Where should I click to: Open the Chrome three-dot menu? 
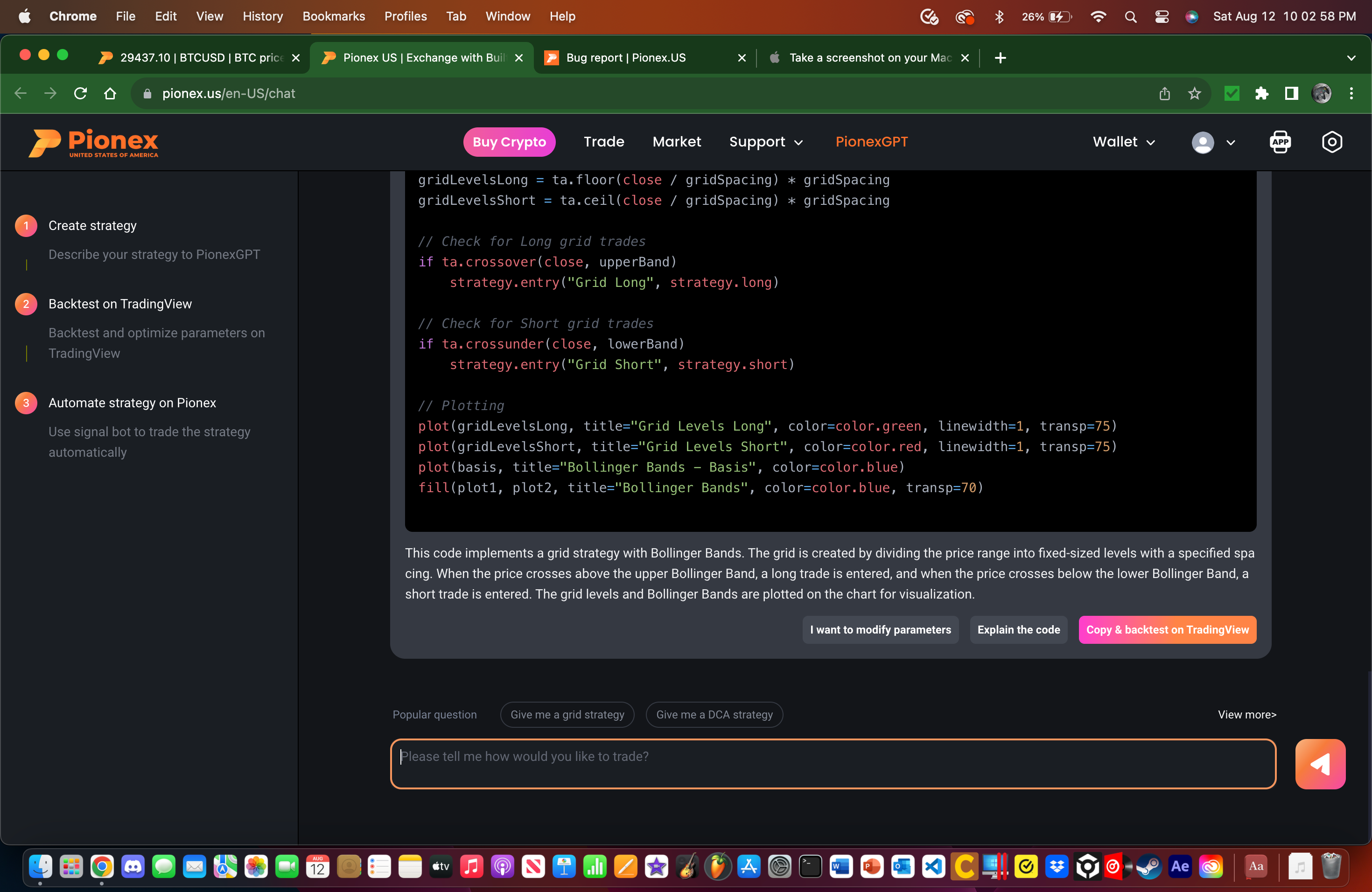pyautogui.click(x=1351, y=93)
